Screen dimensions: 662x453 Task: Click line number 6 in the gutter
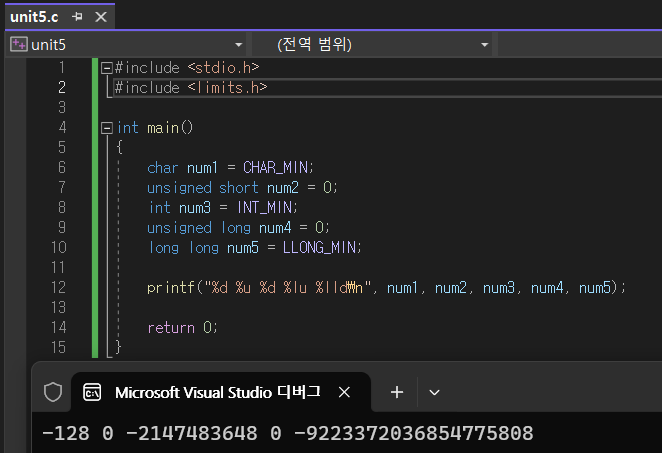[x=62, y=167]
